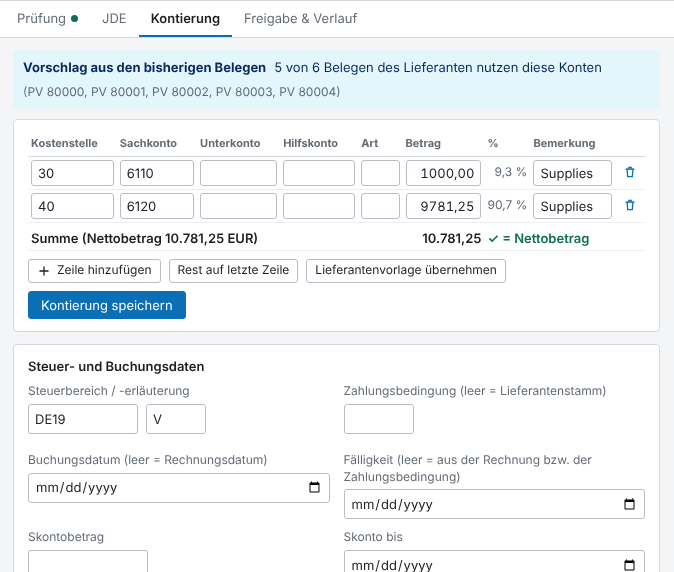Focus the Art field in the 6120 row
Image resolution: width=674 pixels, height=572 pixels.
tap(380, 206)
